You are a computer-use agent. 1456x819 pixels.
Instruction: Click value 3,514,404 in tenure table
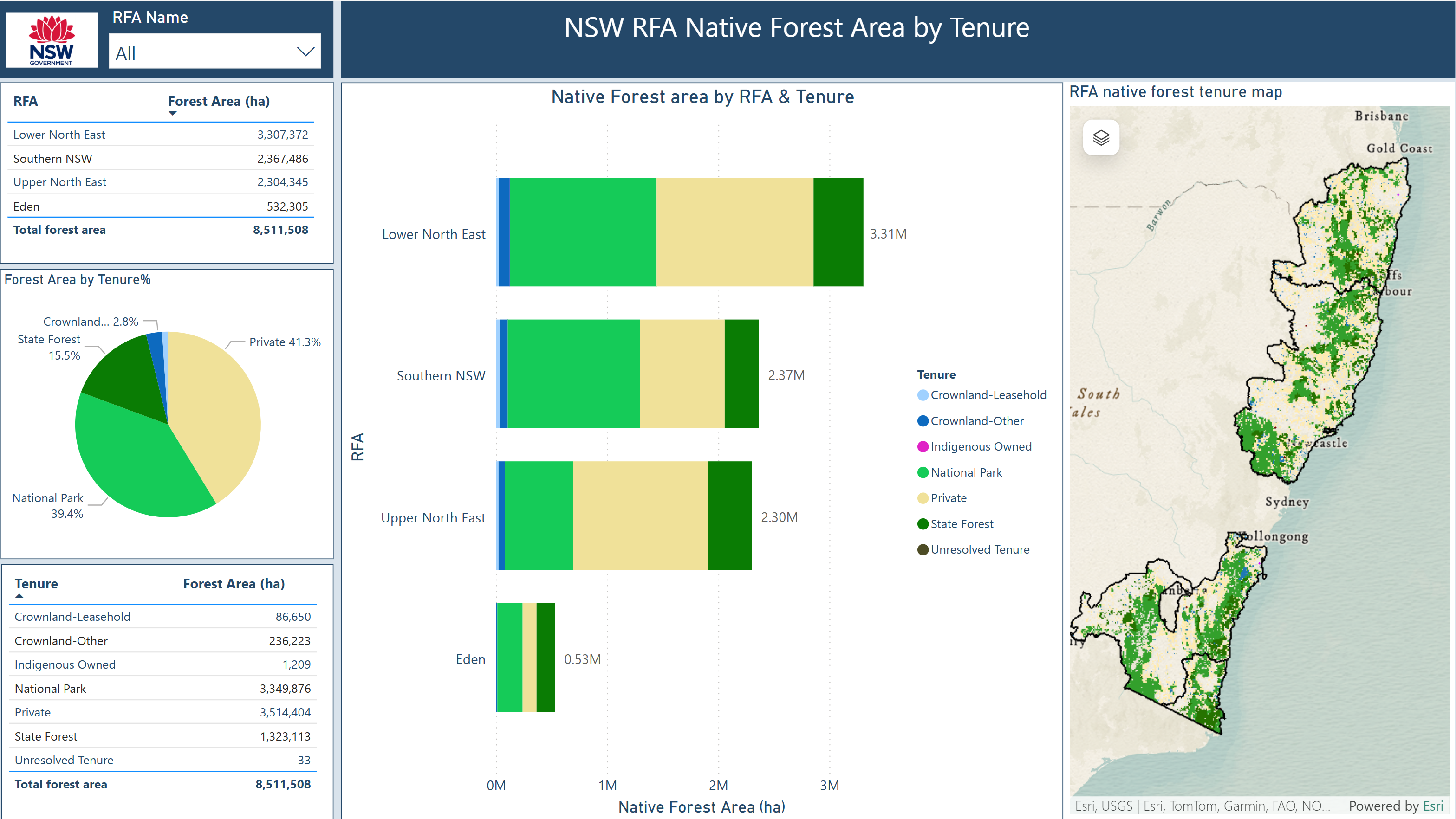[x=286, y=713]
